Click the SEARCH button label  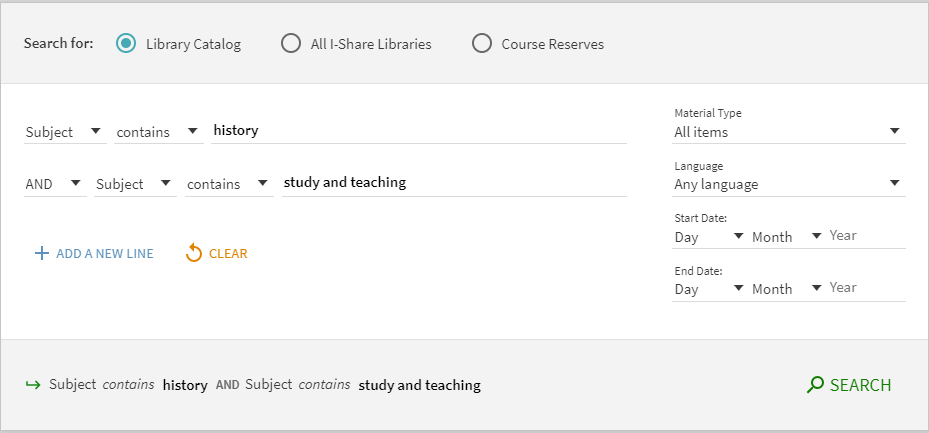(860, 385)
